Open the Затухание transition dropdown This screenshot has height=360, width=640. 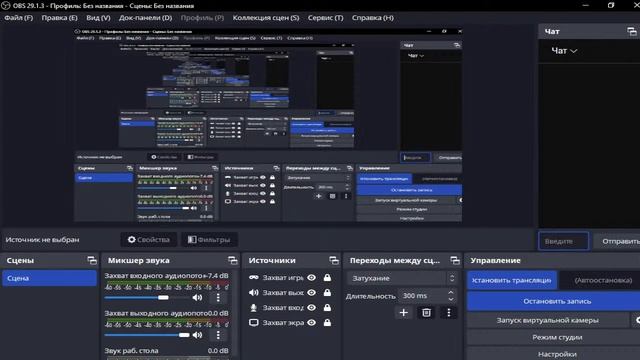click(402, 278)
